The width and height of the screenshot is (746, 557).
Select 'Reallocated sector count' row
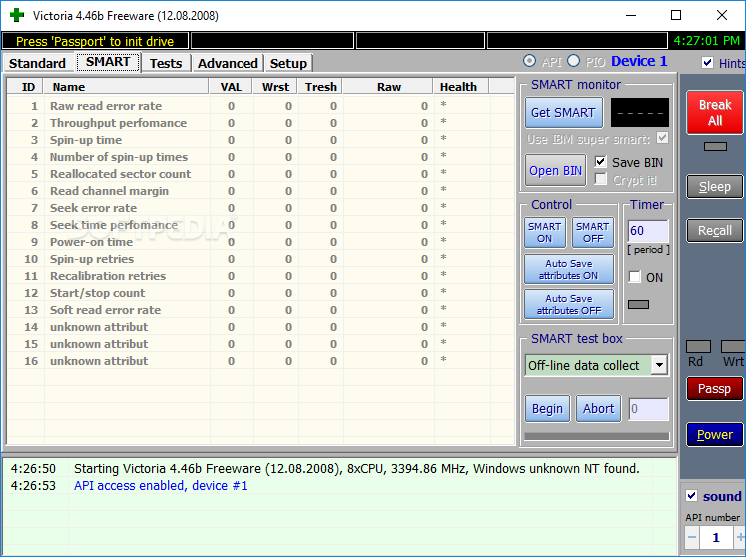coord(261,174)
